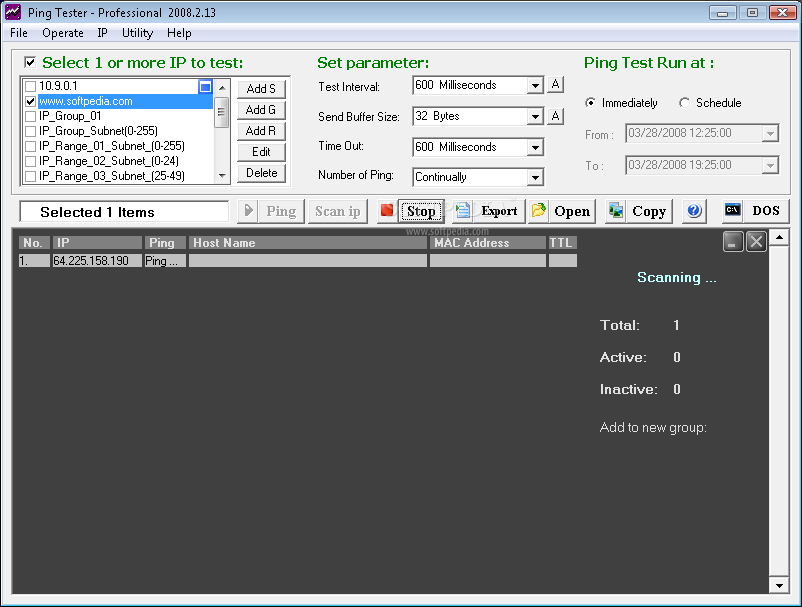The height and width of the screenshot is (607, 802).
Task: Check the 10.9.0.1 checkbox
Action: 31,86
